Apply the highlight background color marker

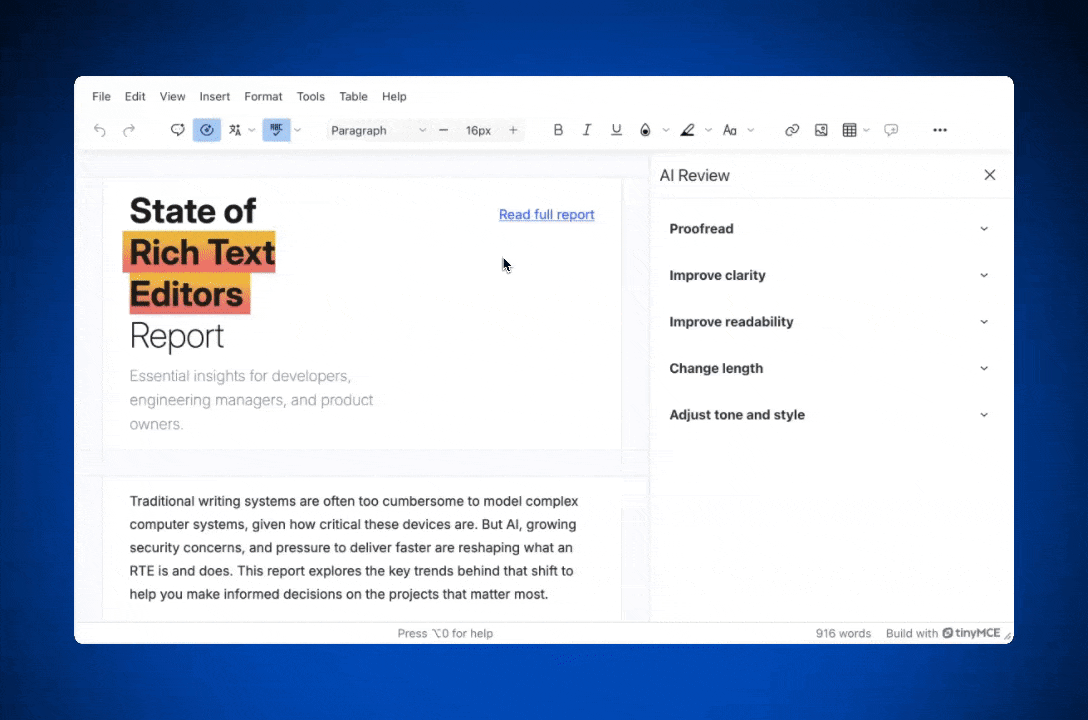688,130
